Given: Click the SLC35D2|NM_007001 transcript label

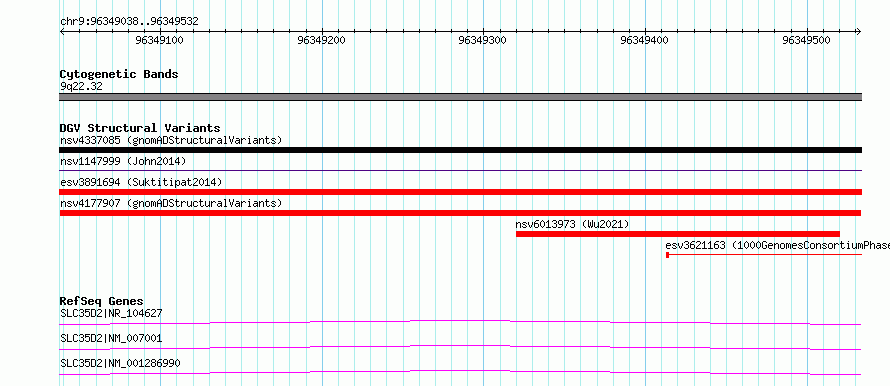Looking at the screenshot, I should click(111, 338).
